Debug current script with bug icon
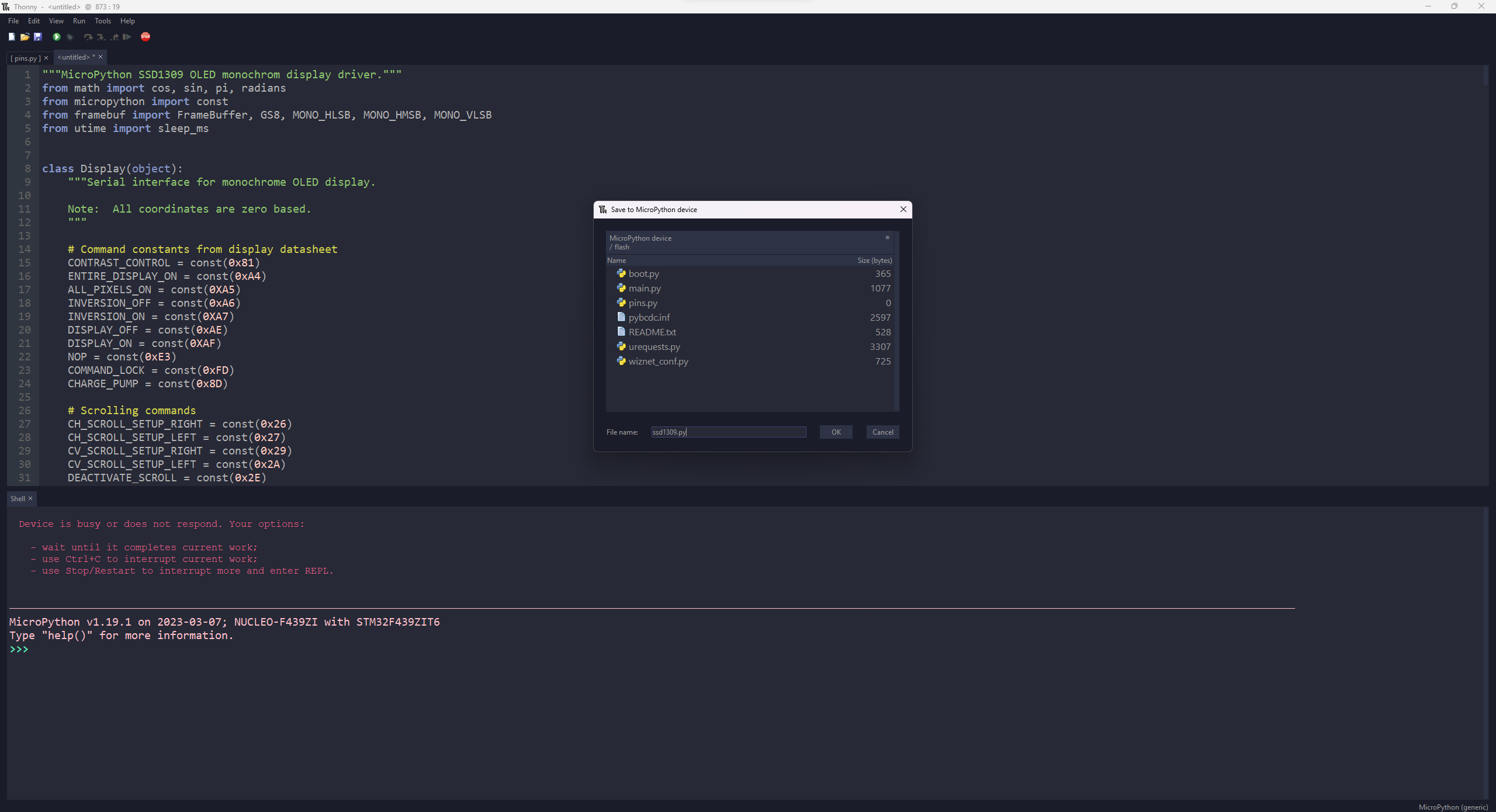 point(70,37)
